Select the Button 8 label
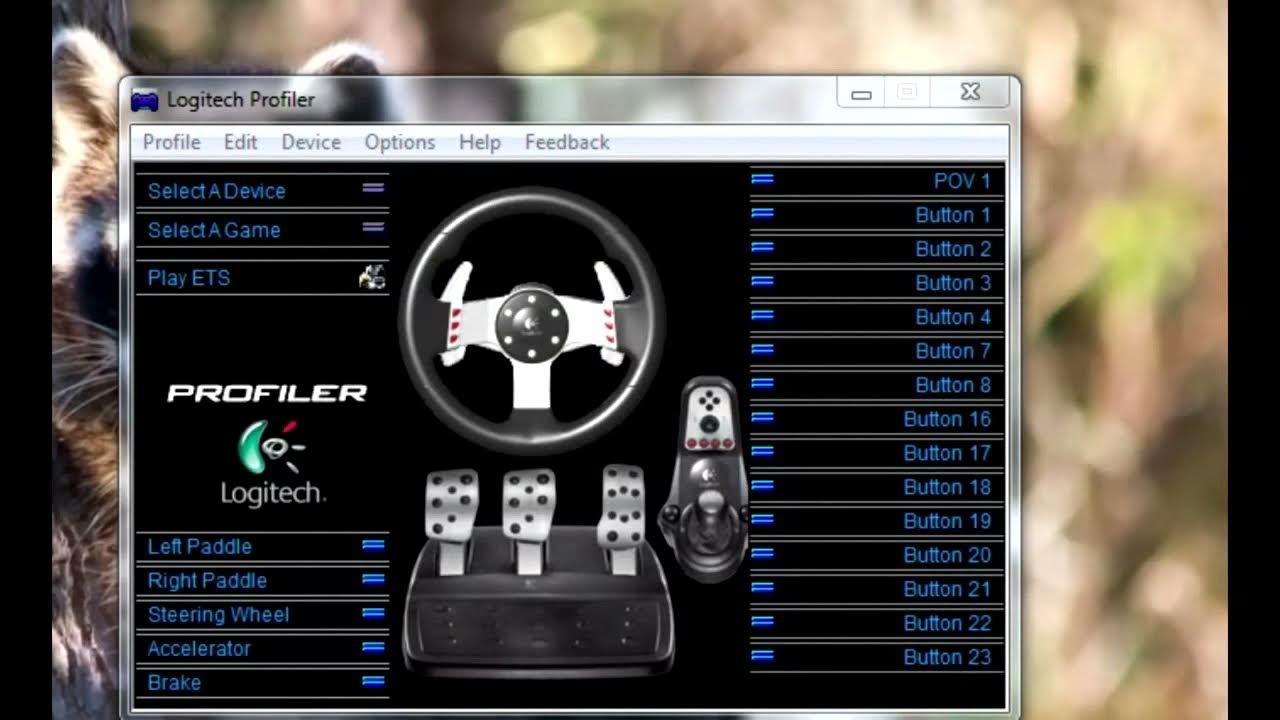This screenshot has height=720, width=1280. pos(953,385)
